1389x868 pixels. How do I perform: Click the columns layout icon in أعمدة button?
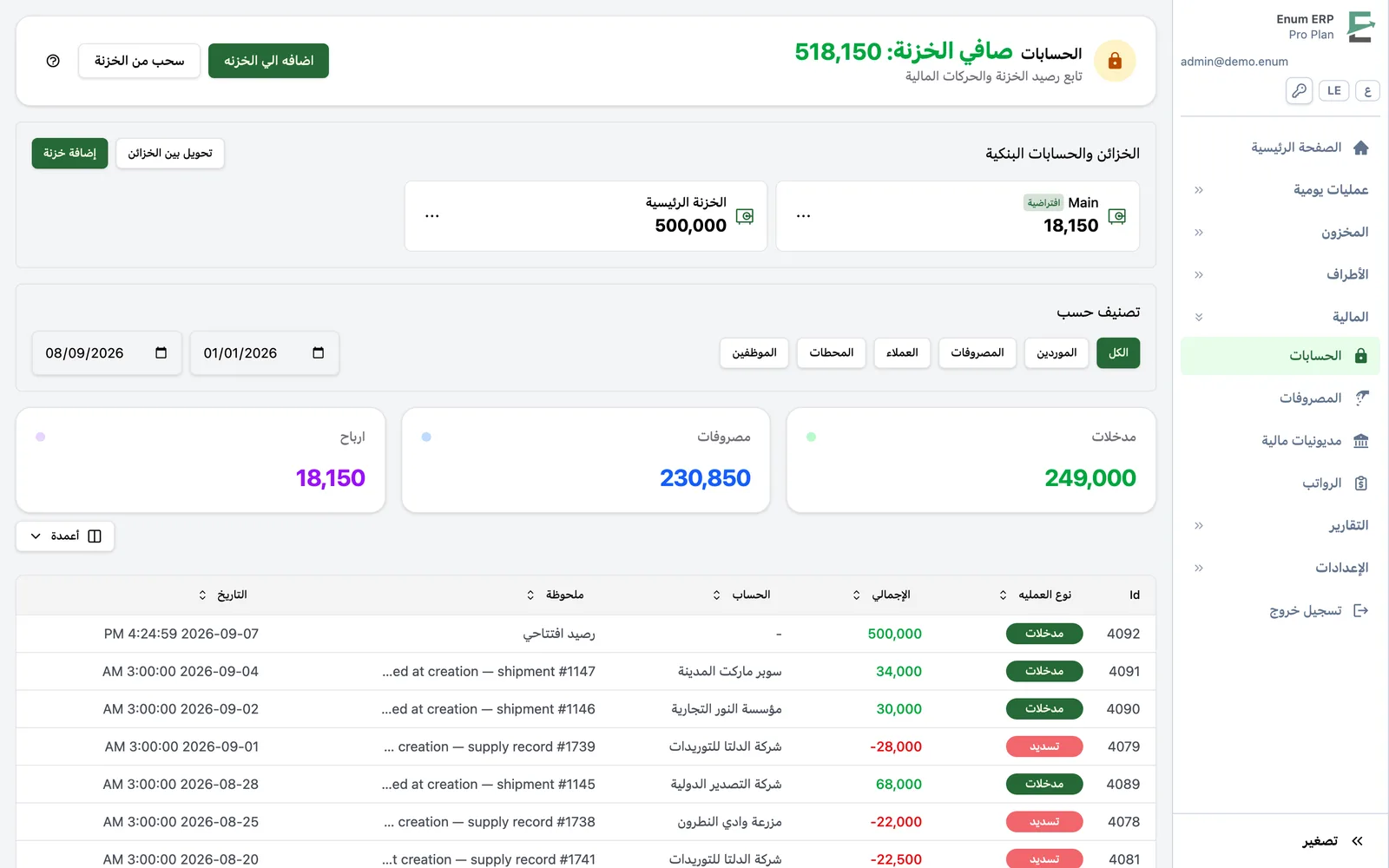click(x=95, y=536)
